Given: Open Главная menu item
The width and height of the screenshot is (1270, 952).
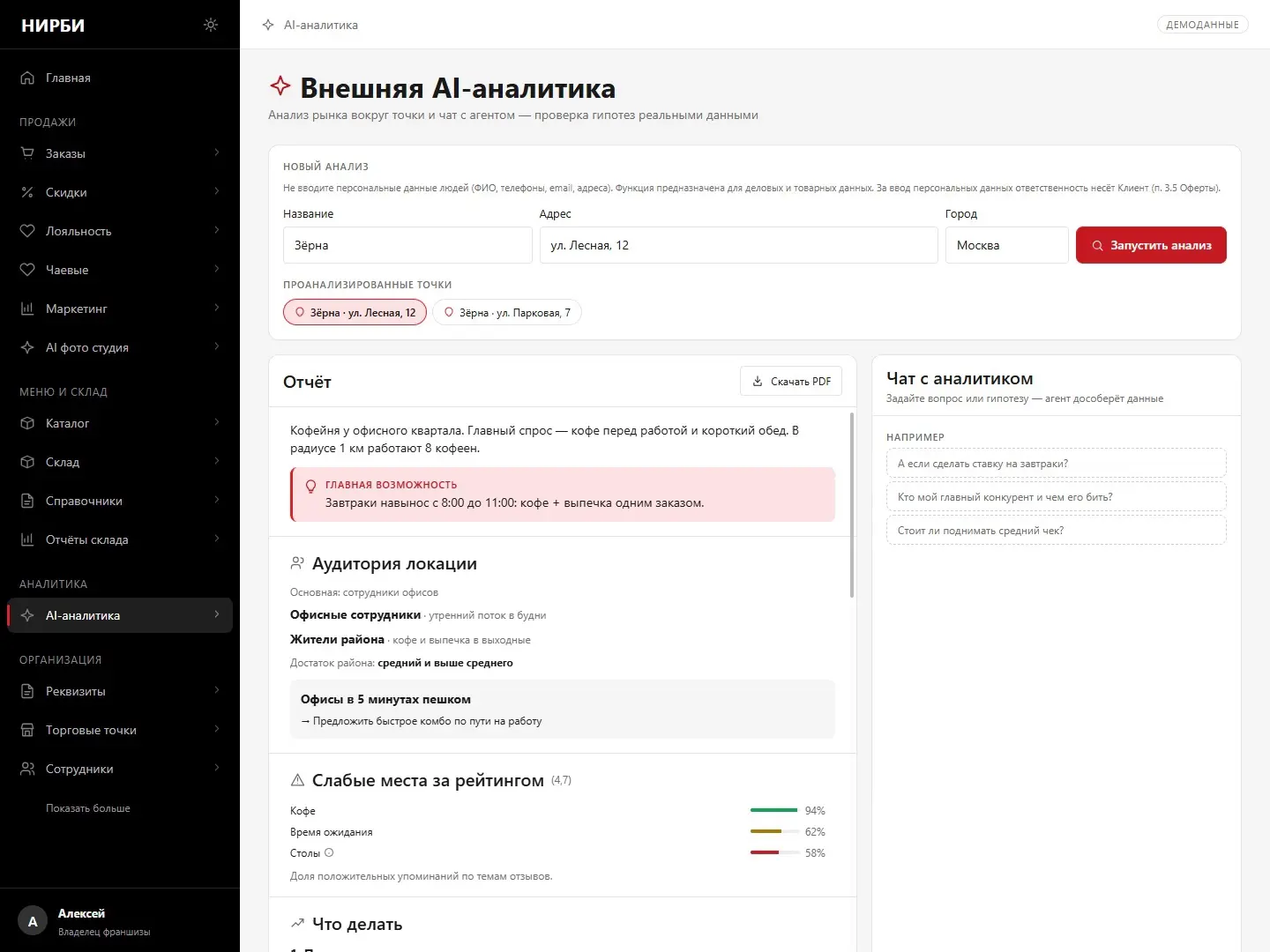Looking at the screenshot, I should [120, 78].
